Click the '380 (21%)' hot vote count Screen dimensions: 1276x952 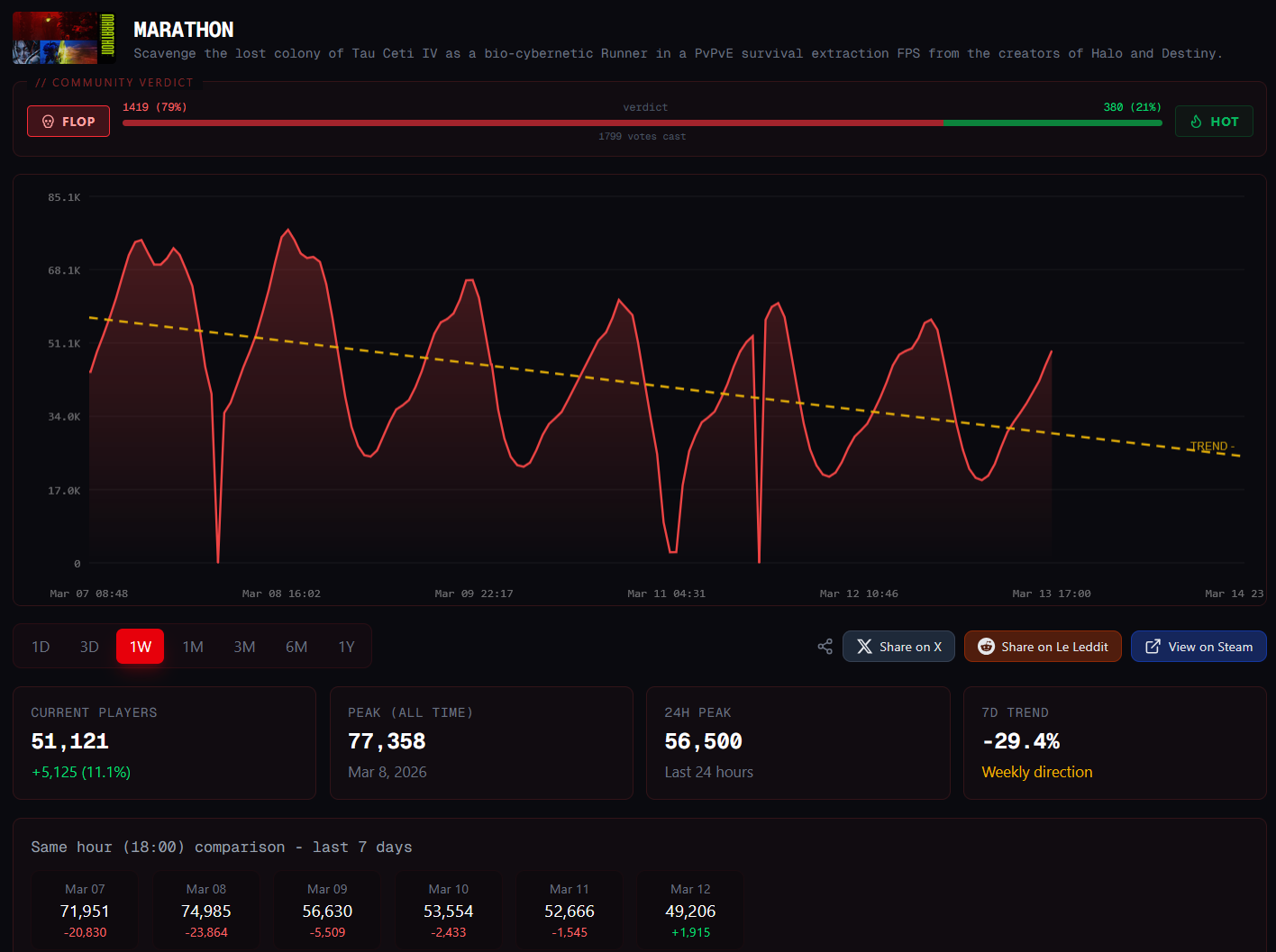click(x=1133, y=107)
